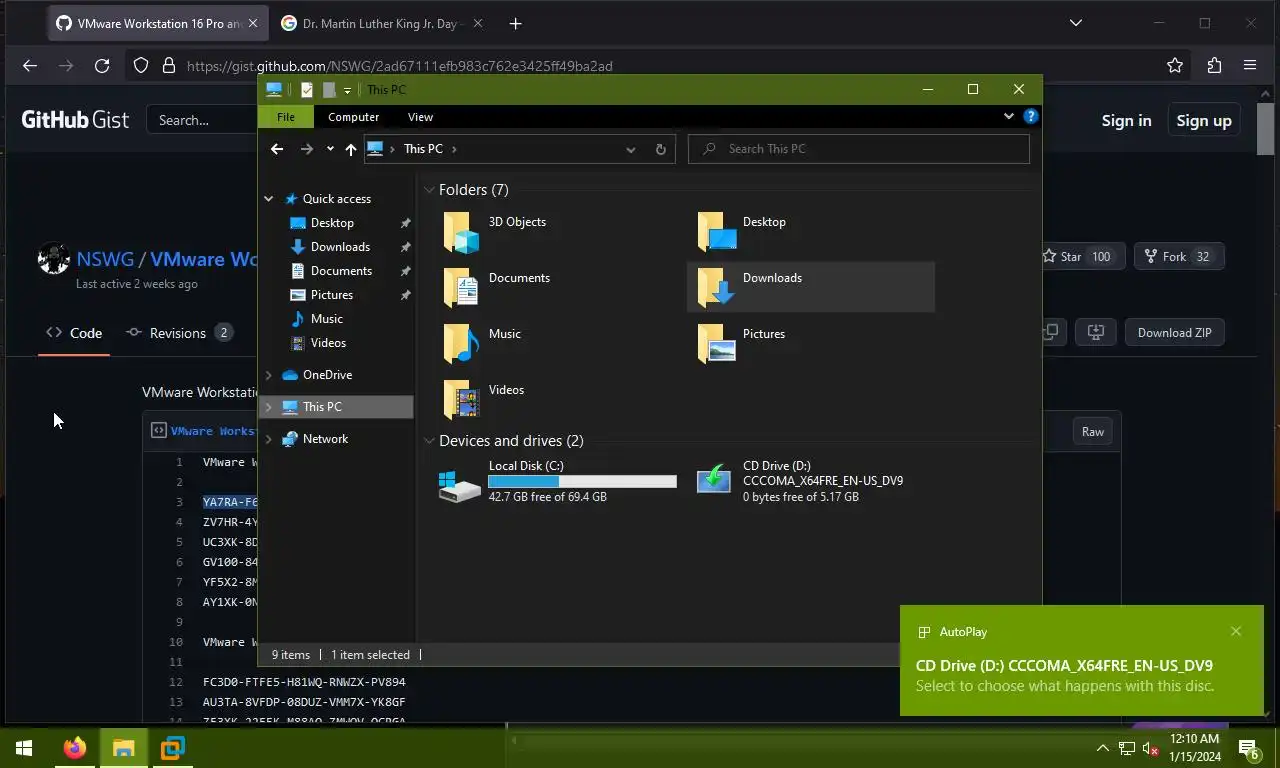Click Sign in on GitHub
This screenshot has height=768, width=1280.
[x=1126, y=120]
